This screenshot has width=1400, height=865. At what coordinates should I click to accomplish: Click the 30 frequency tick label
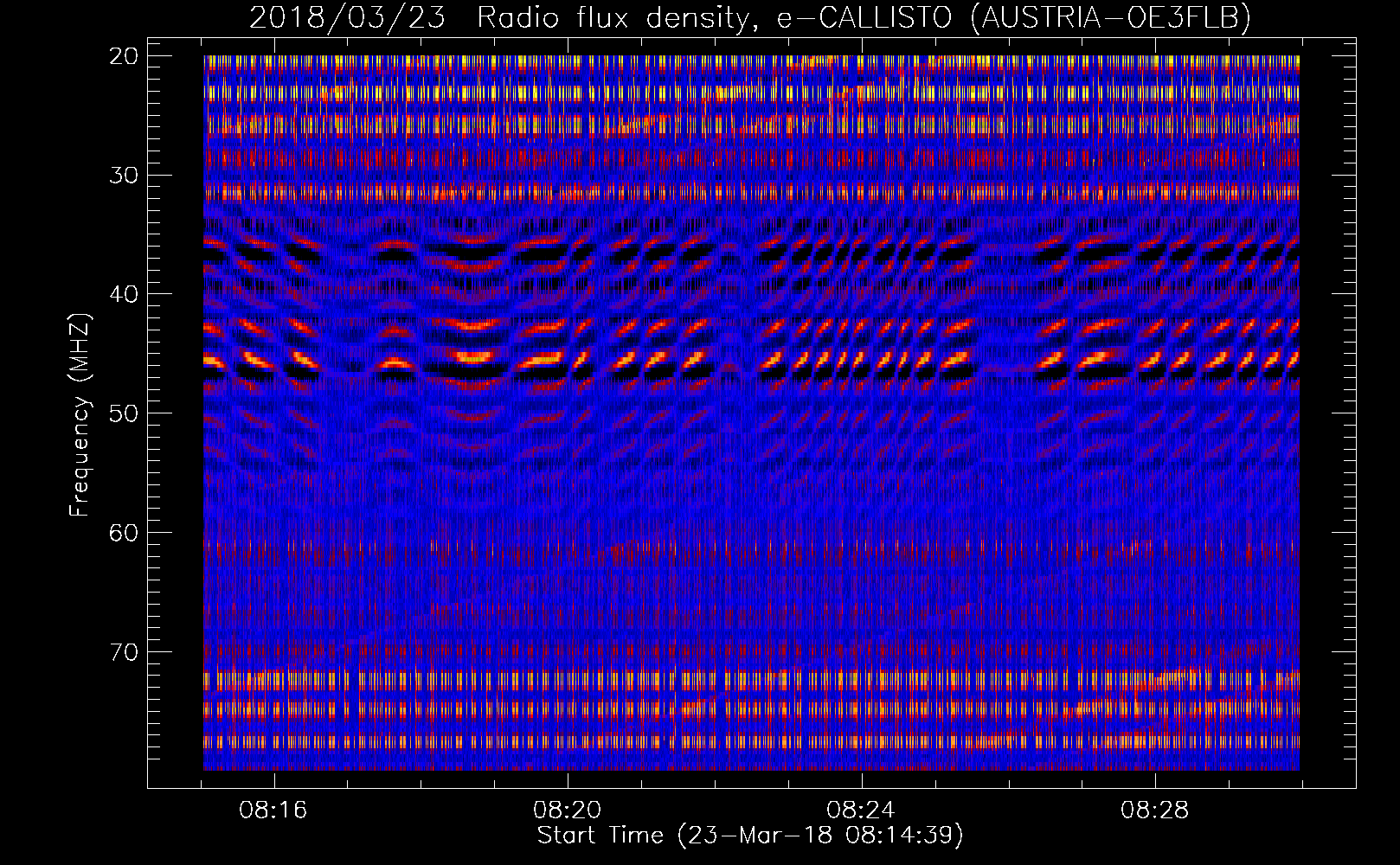coord(124,176)
